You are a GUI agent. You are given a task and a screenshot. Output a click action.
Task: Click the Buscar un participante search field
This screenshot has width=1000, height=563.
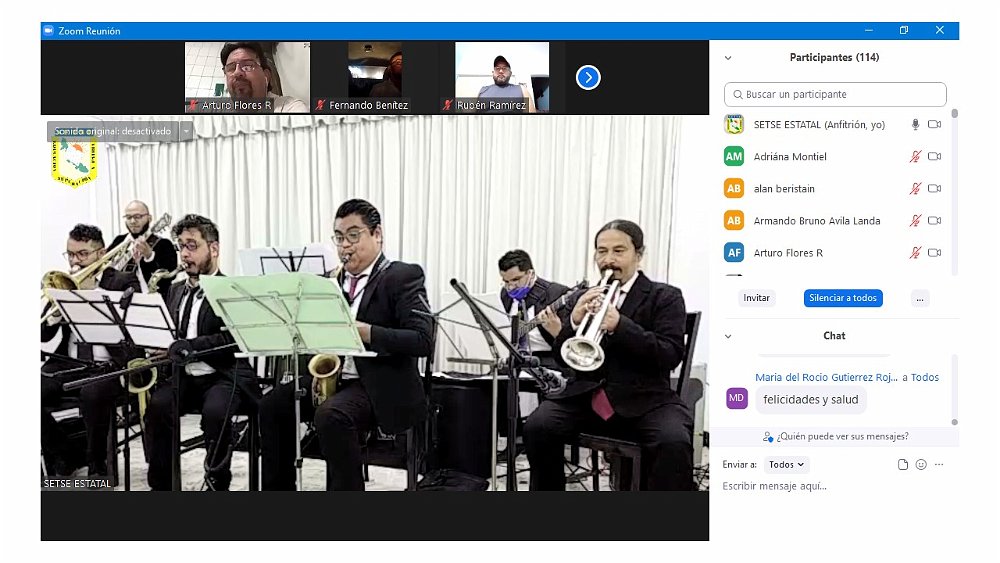pos(835,94)
